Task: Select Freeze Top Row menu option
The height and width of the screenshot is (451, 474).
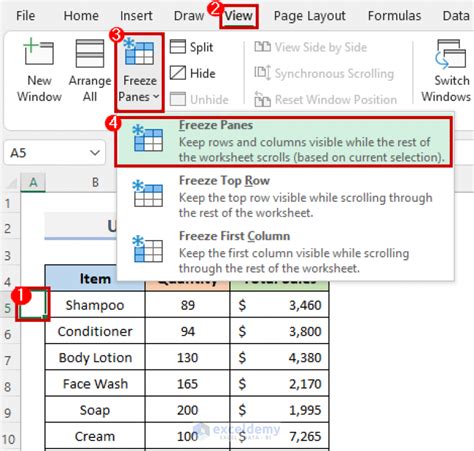Action: (x=285, y=197)
